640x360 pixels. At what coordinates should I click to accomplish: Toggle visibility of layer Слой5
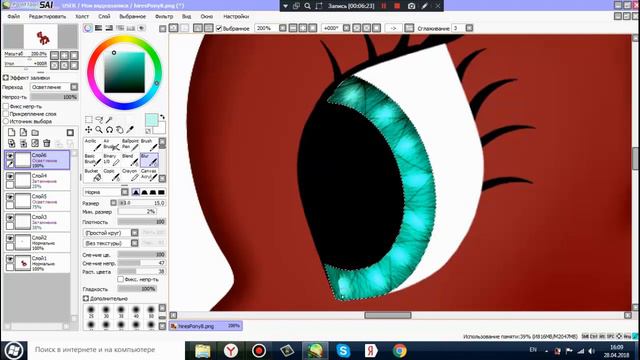[x=10, y=197]
